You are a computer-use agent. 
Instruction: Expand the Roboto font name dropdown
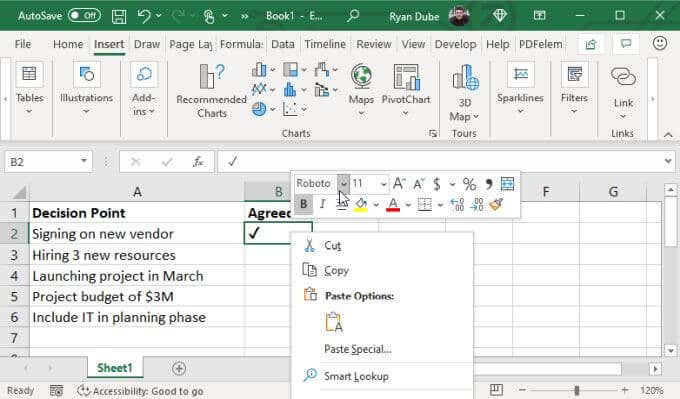pos(343,184)
